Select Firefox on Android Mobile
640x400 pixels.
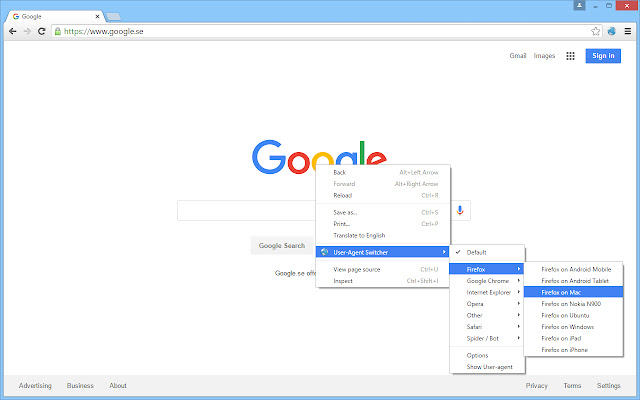coord(573,269)
